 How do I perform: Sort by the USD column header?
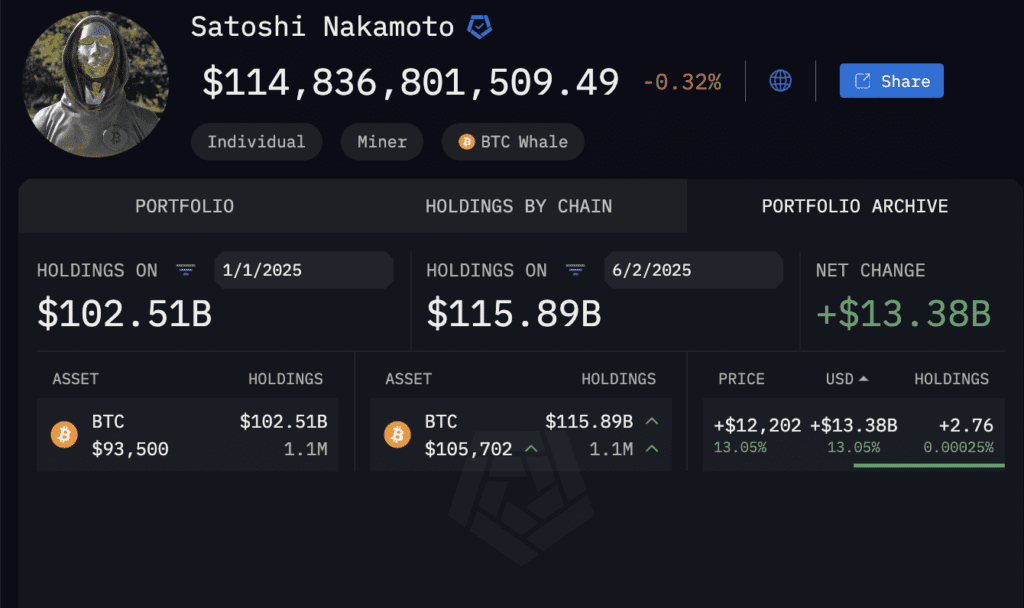pos(846,379)
